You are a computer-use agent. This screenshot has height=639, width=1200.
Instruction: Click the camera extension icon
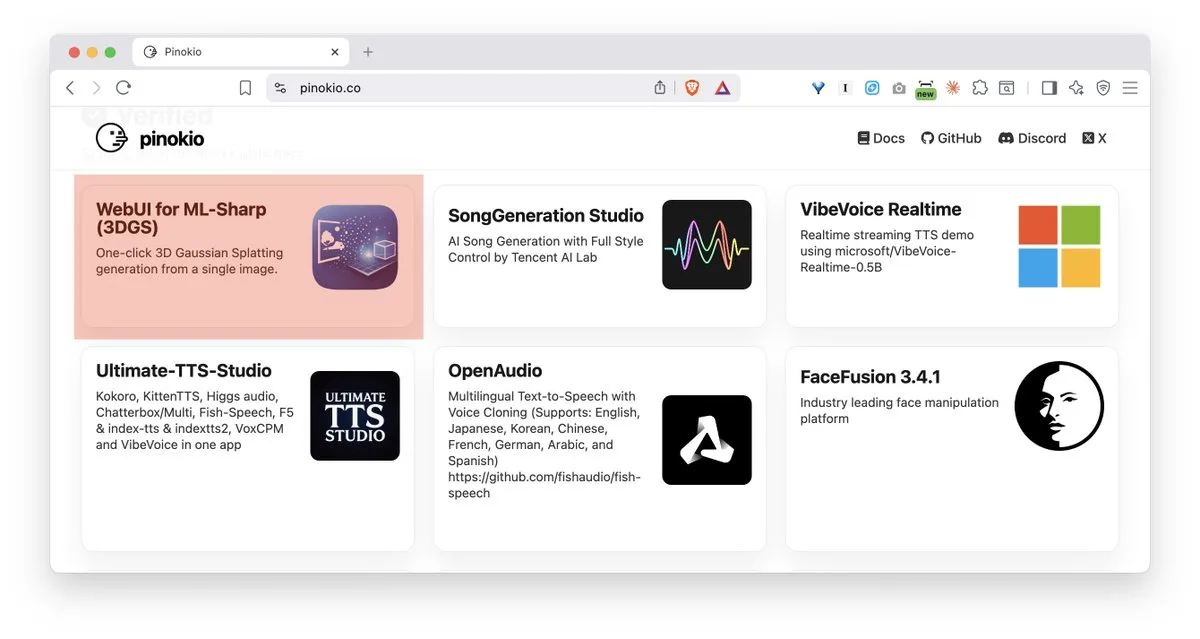tap(899, 88)
